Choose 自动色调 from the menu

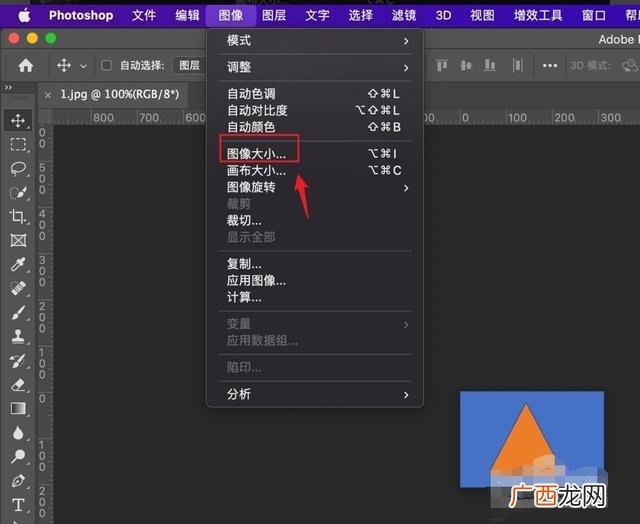point(315,94)
